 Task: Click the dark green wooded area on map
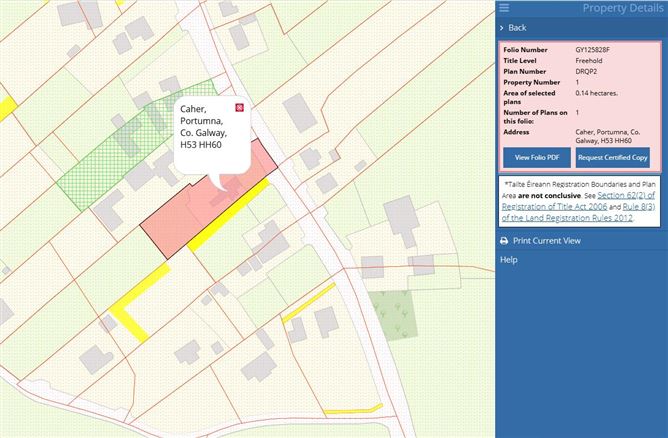click(394, 315)
